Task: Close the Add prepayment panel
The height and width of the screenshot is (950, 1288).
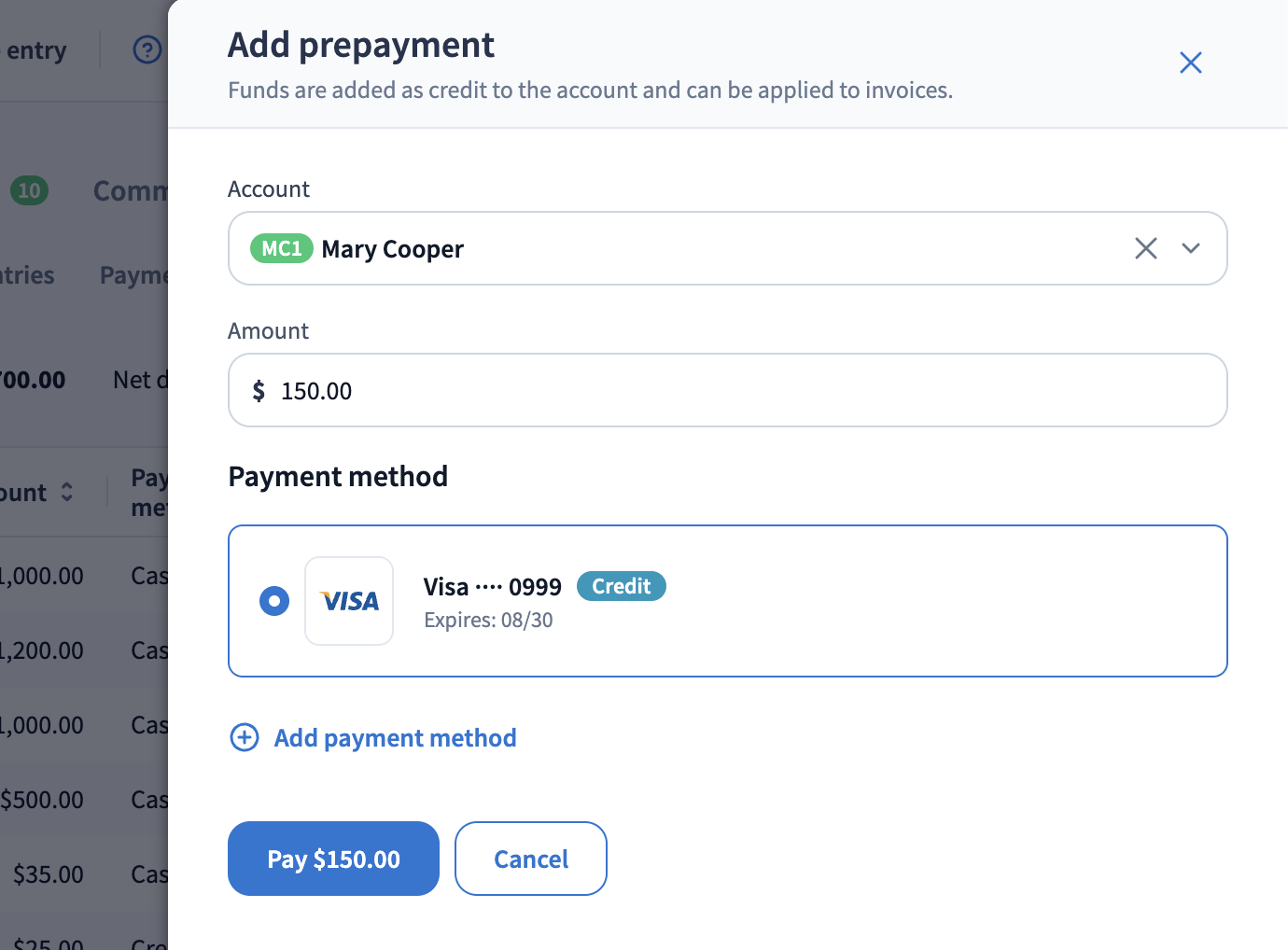Action: (1190, 63)
